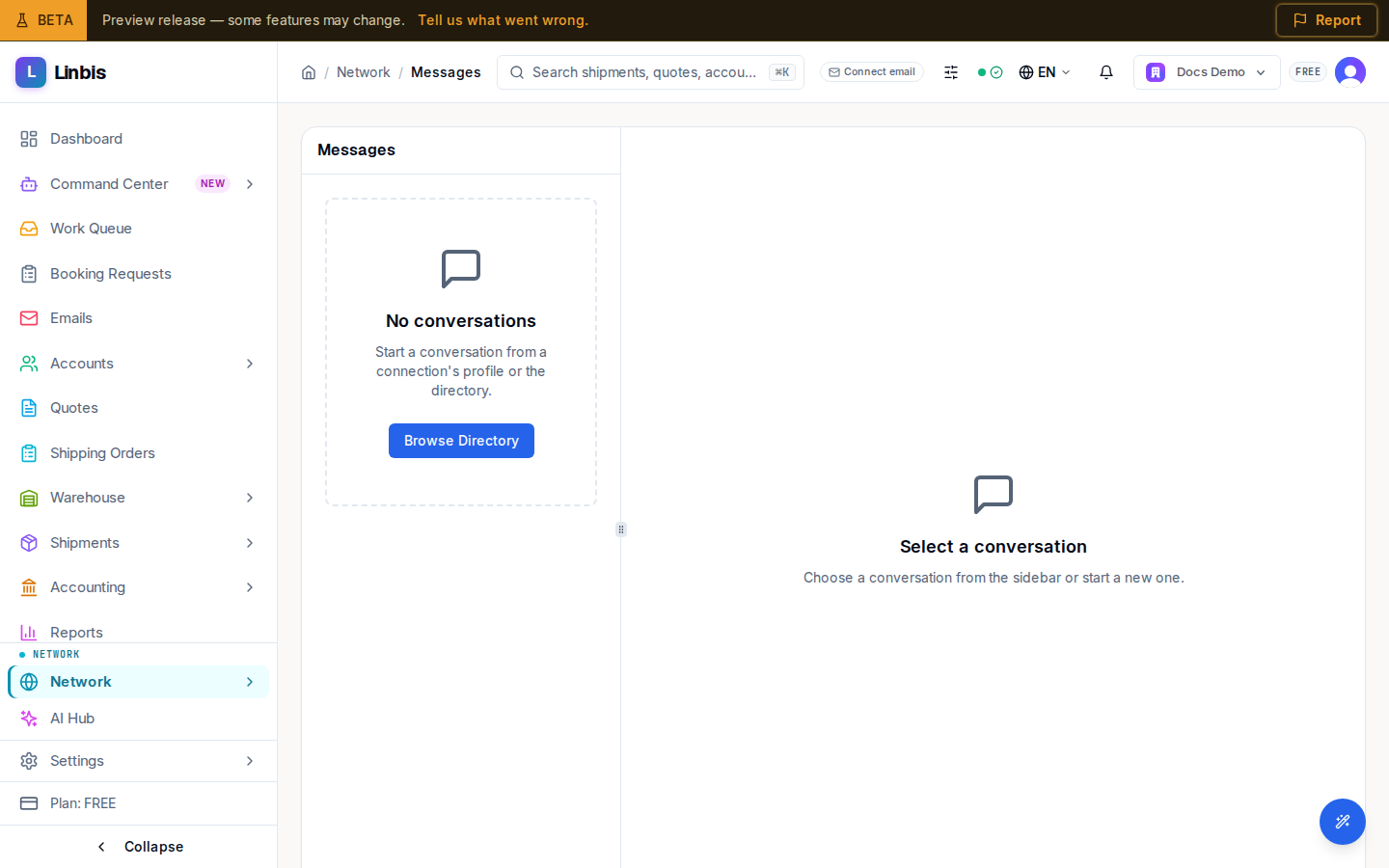Click the FREE plan badge in header
1389x868 pixels.
1308,72
